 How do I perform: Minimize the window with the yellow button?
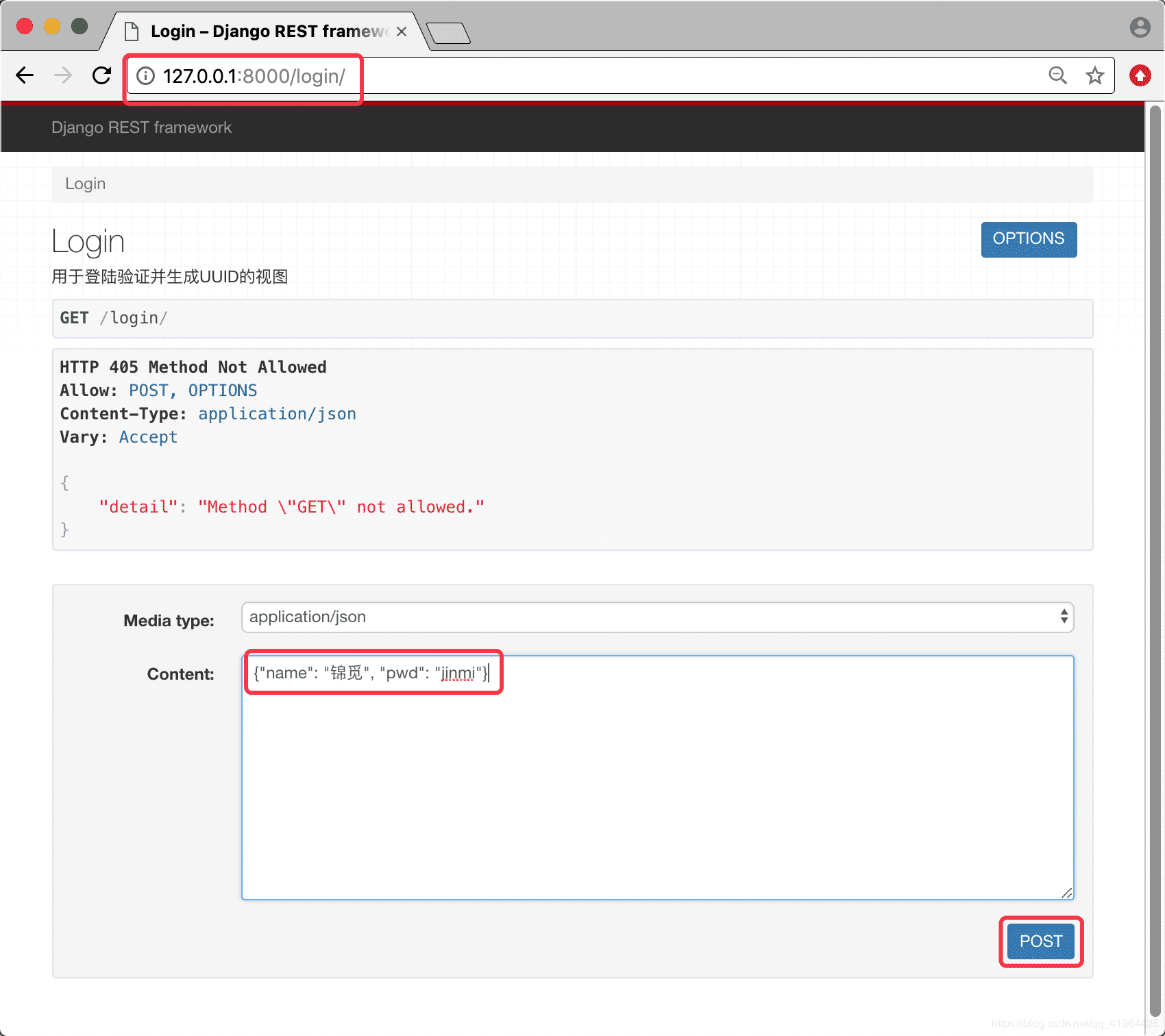(x=52, y=26)
